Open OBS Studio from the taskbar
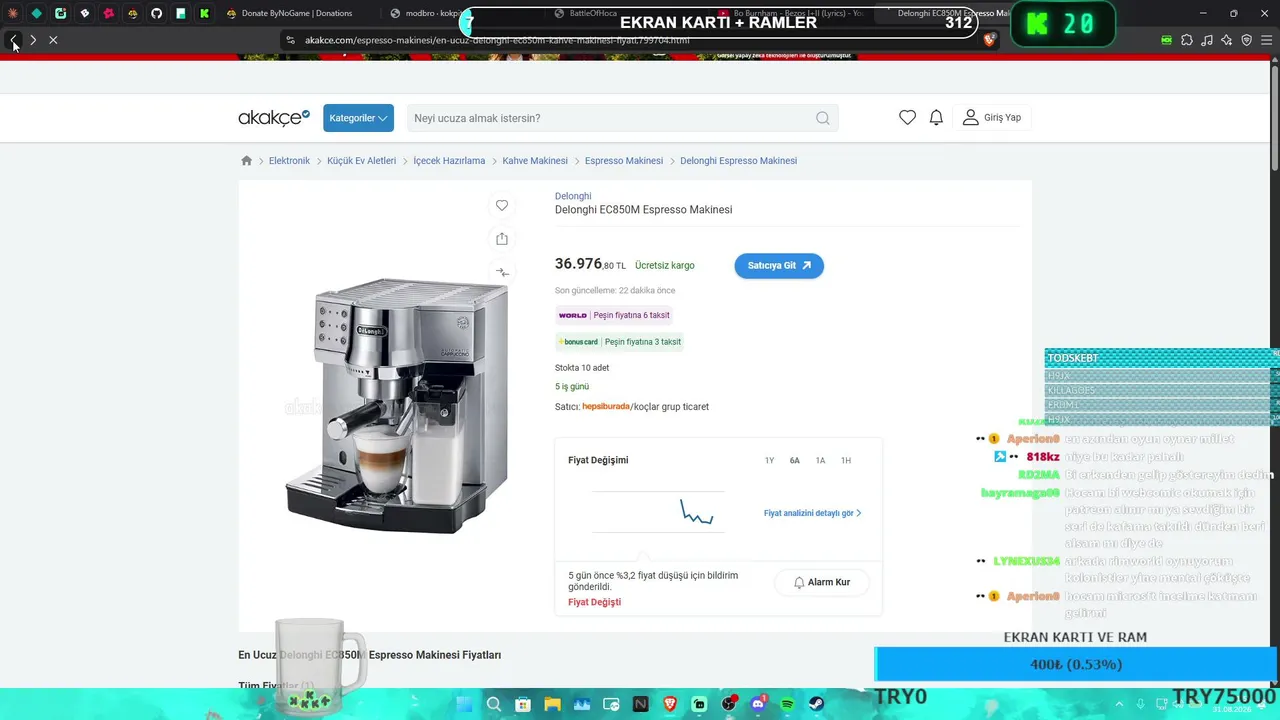This screenshot has height=720, width=1280. tap(729, 704)
